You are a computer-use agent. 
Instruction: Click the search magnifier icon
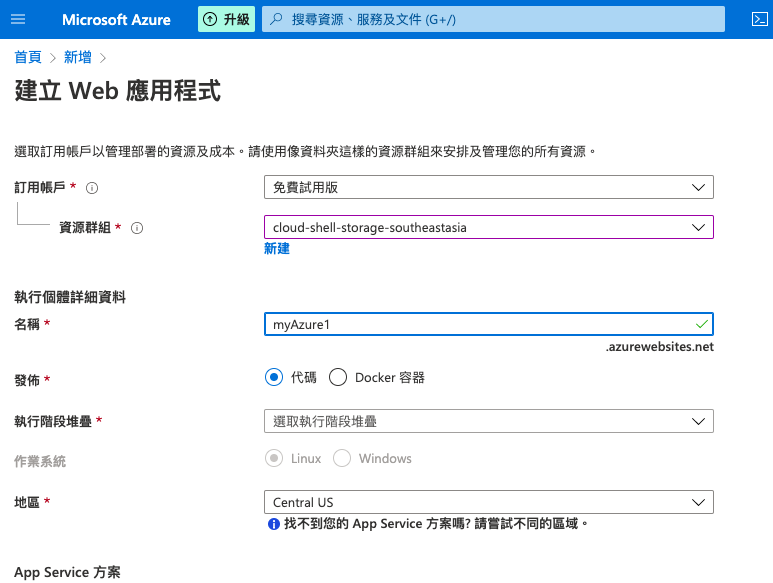276,19
